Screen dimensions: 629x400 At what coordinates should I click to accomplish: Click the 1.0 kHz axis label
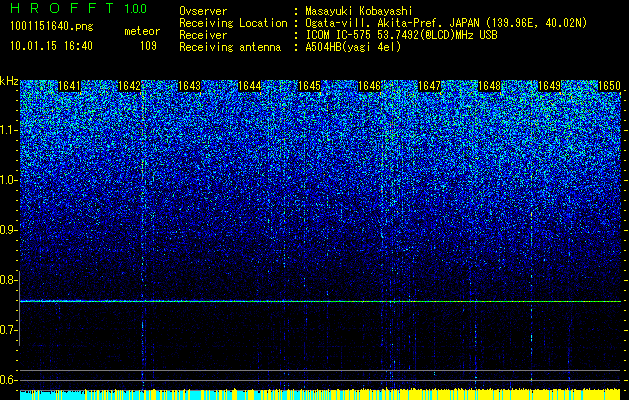[8, 181]
